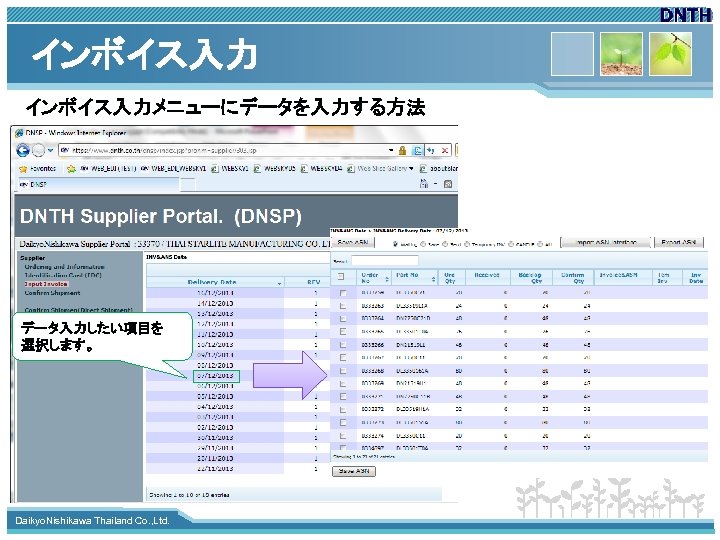
Task: Select the Input Invoice menu item
Action: click(46, 284)
